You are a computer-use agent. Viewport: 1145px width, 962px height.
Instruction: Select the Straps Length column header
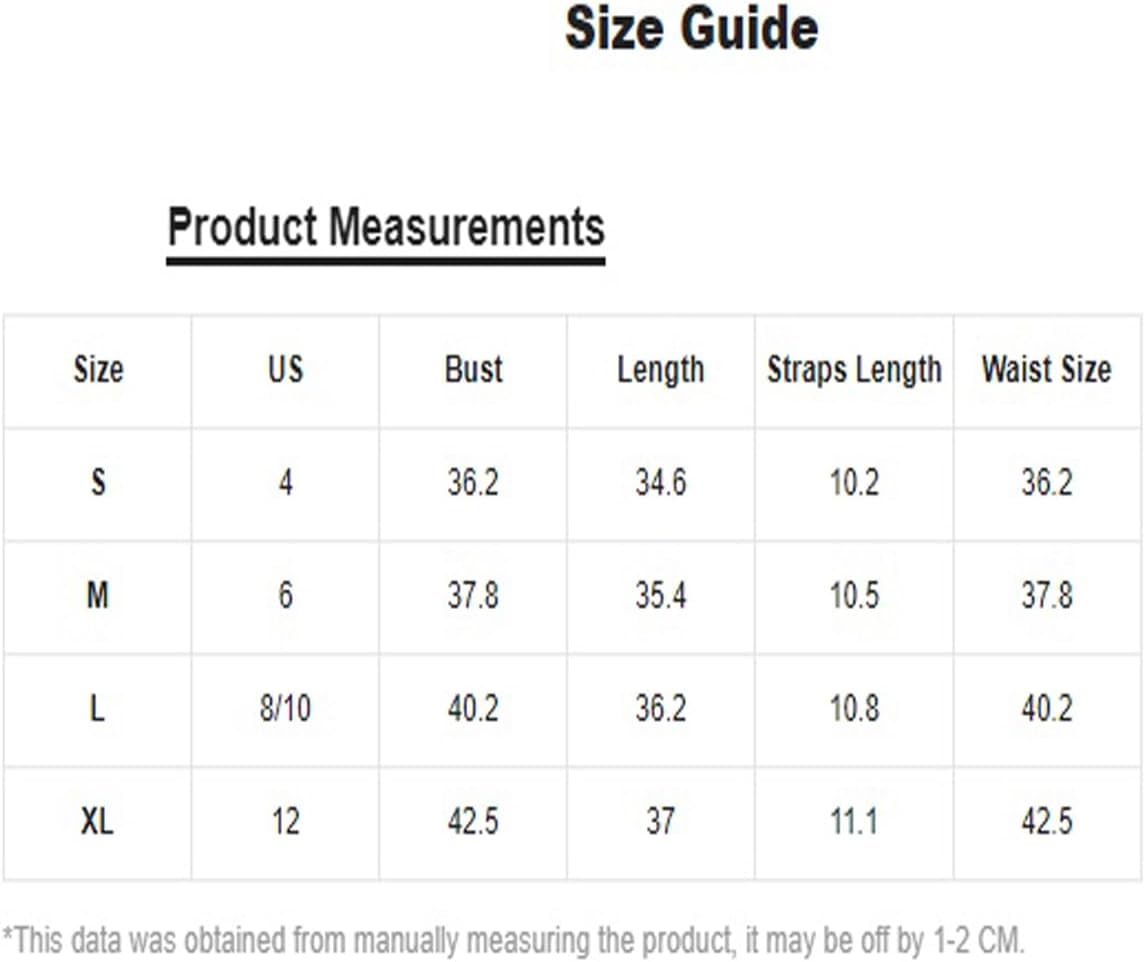854,370
